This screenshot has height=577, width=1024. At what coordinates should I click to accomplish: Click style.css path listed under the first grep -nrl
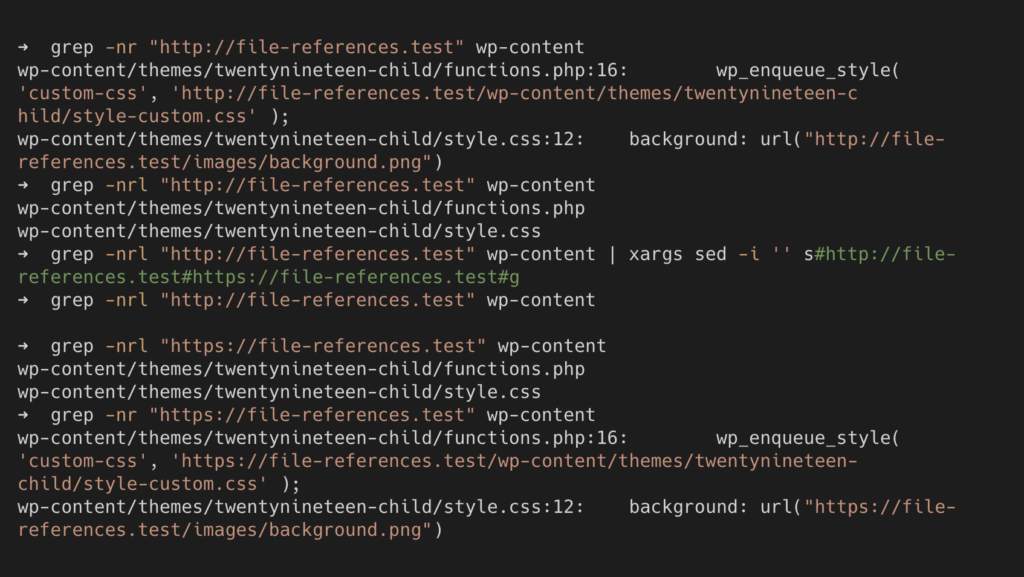[x=279, y=231]
